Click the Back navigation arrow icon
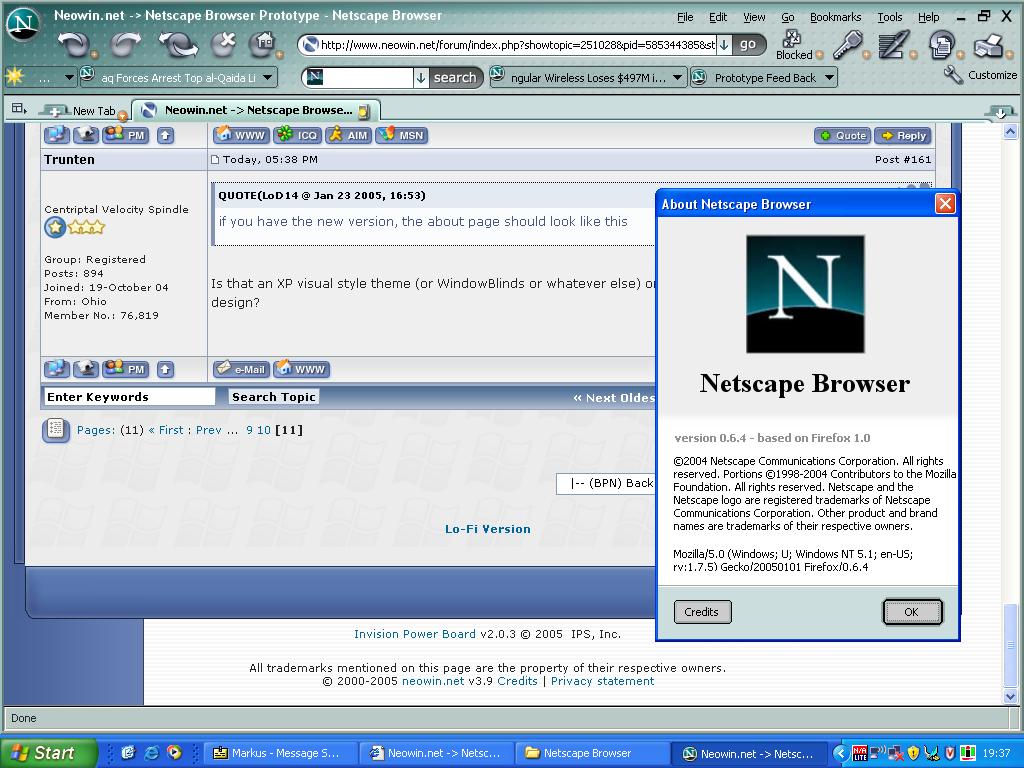 click(74, 45)
